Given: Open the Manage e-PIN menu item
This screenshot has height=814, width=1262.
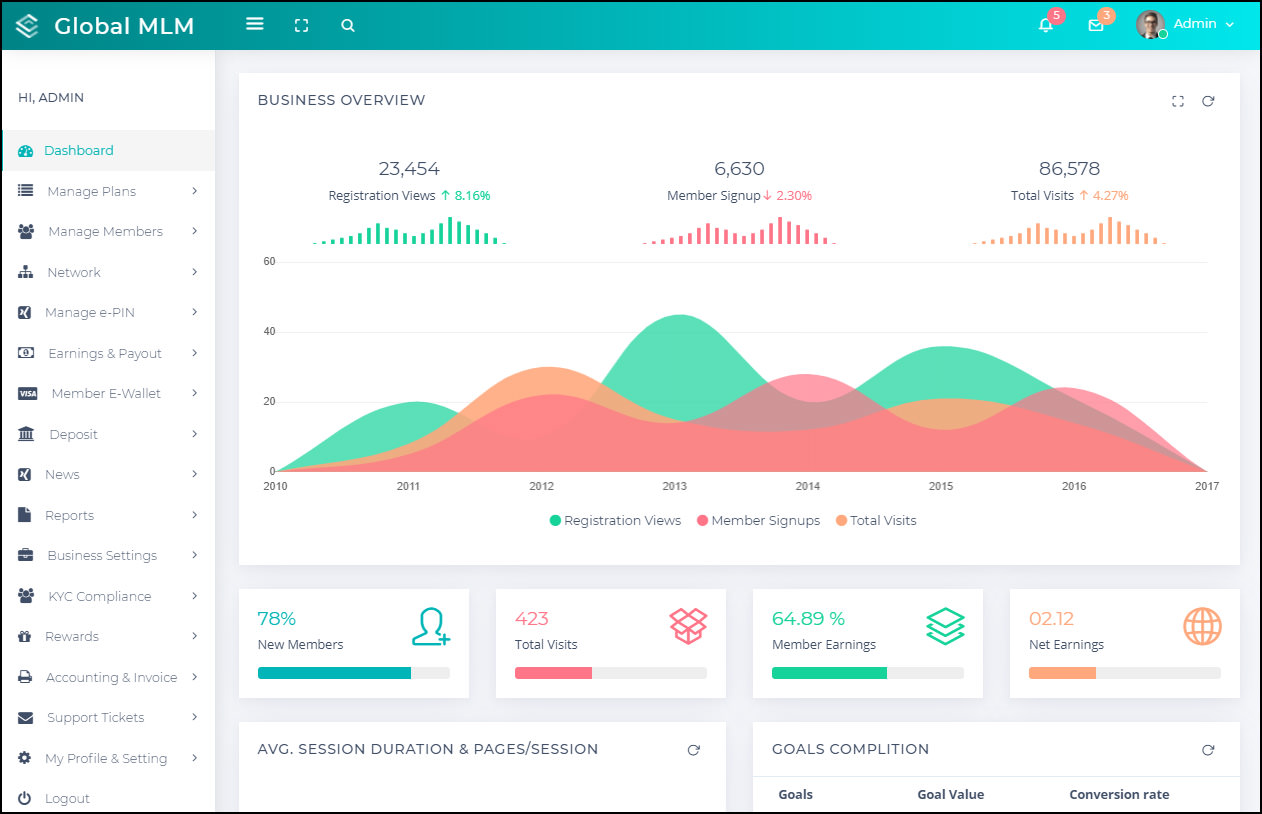Looking at the screenshot, I should [x=108, y=313].
